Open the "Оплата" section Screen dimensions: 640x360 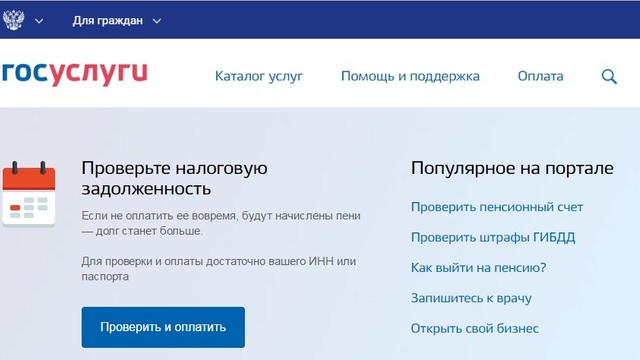point(540,76)
